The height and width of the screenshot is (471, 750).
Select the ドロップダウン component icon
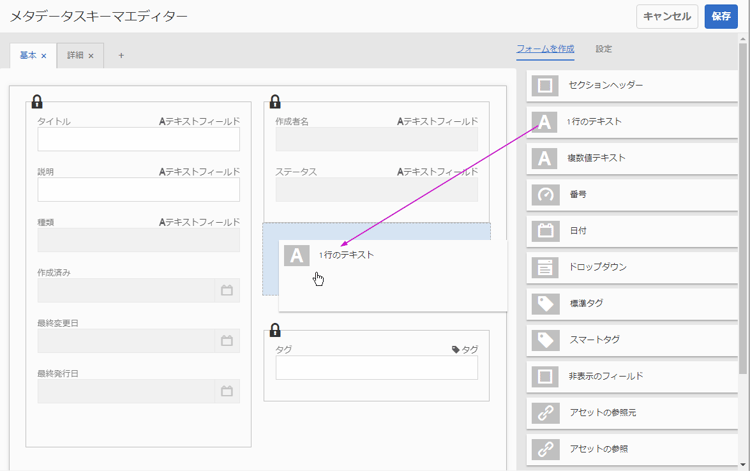coord(545,267)
